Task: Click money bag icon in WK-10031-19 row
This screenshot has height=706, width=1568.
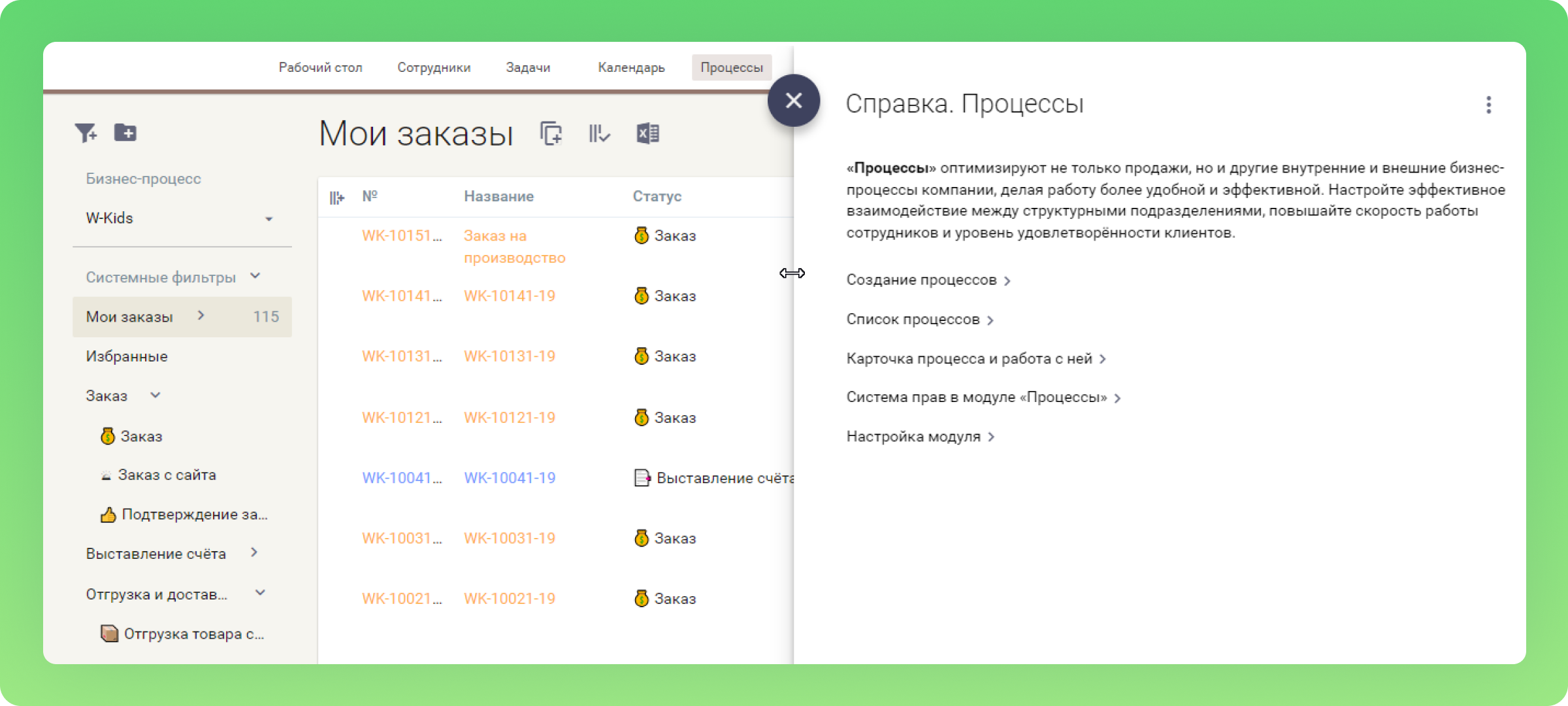Action: 642,538
